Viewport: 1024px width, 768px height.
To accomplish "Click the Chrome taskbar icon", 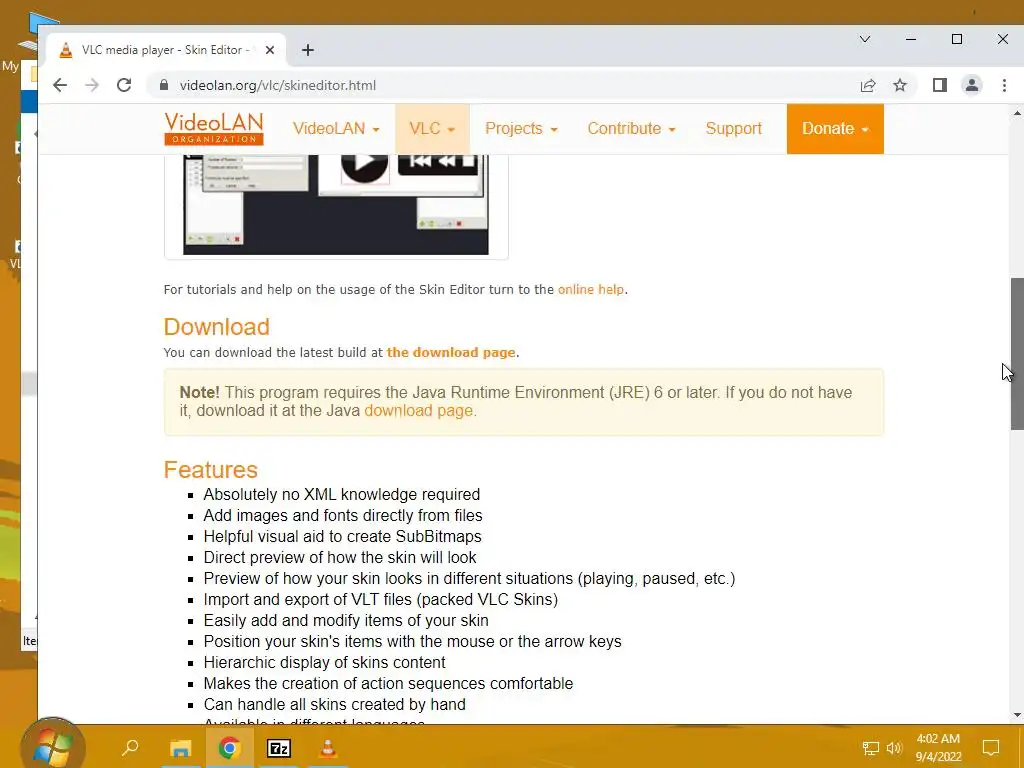I will click(x=229, y=748).
